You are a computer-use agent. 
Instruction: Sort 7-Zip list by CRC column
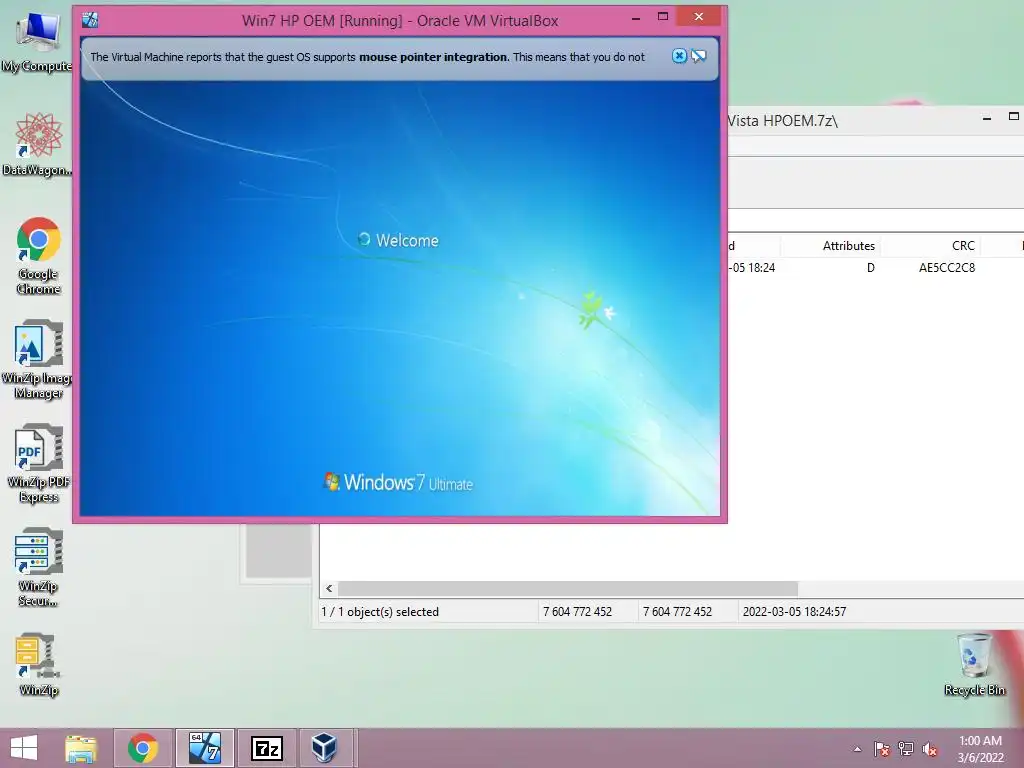click(x=963, y=246)
